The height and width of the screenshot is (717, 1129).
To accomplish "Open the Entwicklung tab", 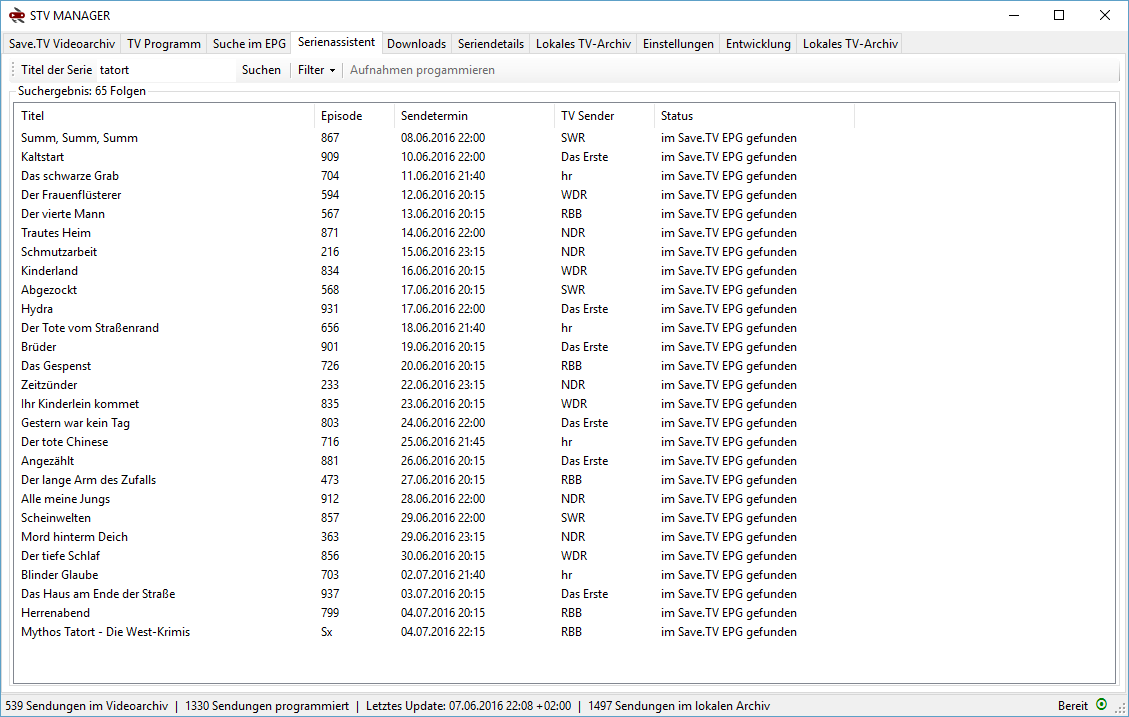I will click(x=760, y=43).
